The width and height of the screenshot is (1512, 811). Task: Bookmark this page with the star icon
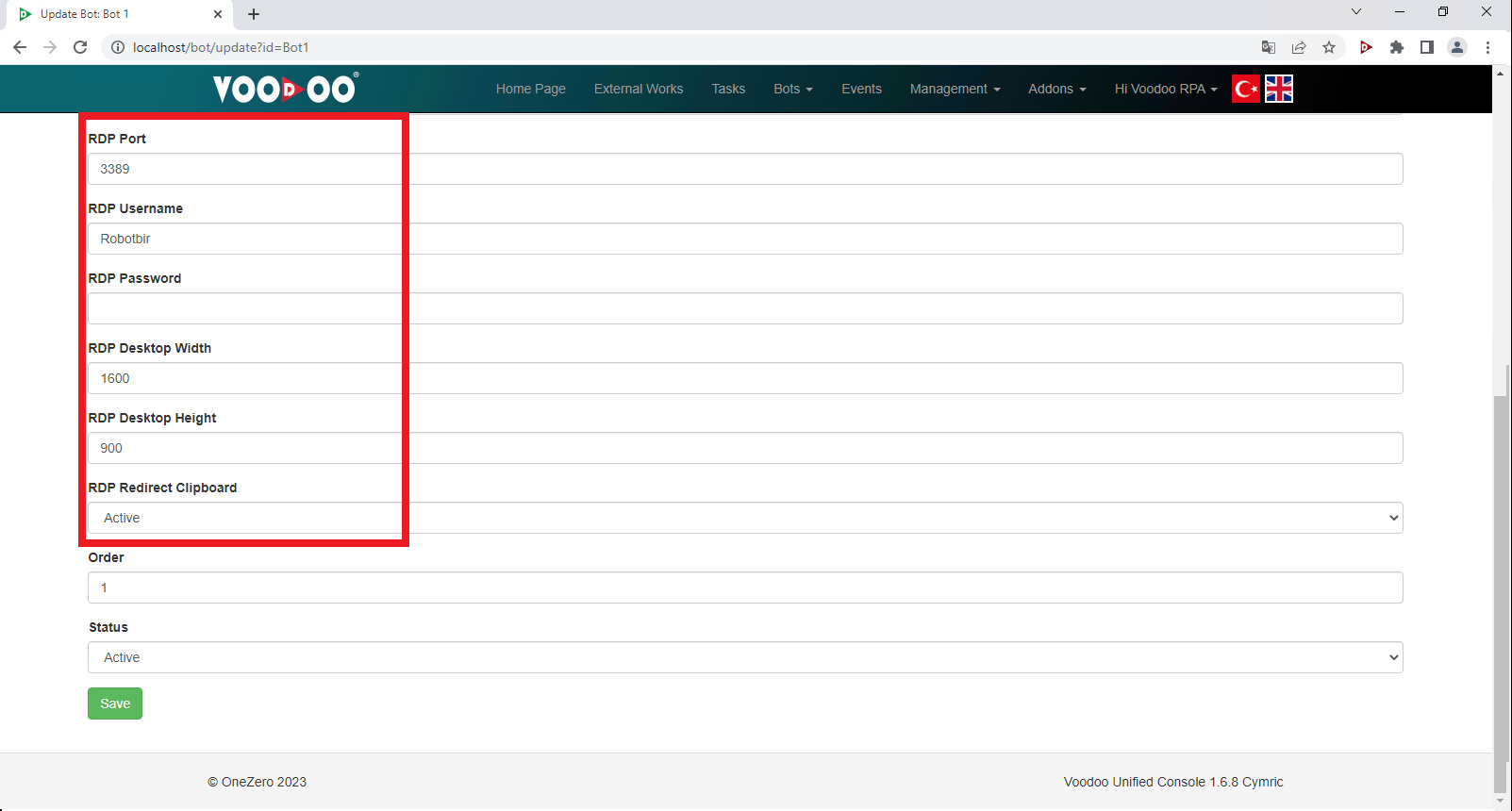click(1329, 47)
